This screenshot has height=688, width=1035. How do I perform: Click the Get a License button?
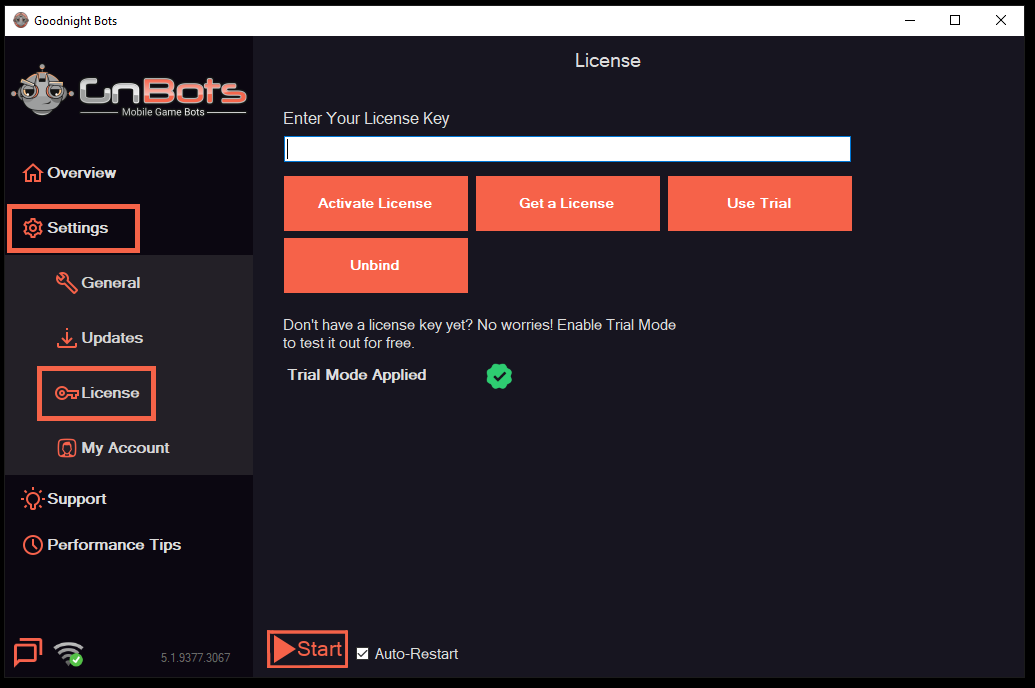(568, 203)
